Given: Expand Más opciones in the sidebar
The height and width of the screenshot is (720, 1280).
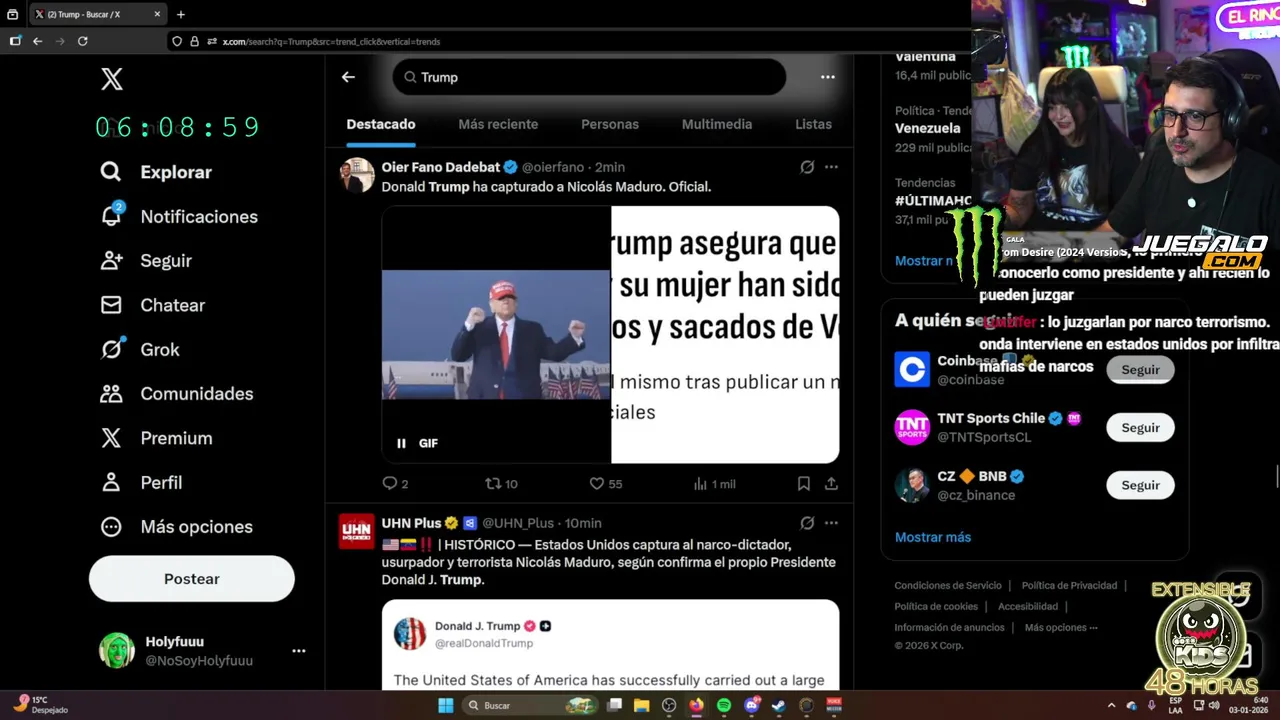Looking at the screenshot, I should click(176, 526).
